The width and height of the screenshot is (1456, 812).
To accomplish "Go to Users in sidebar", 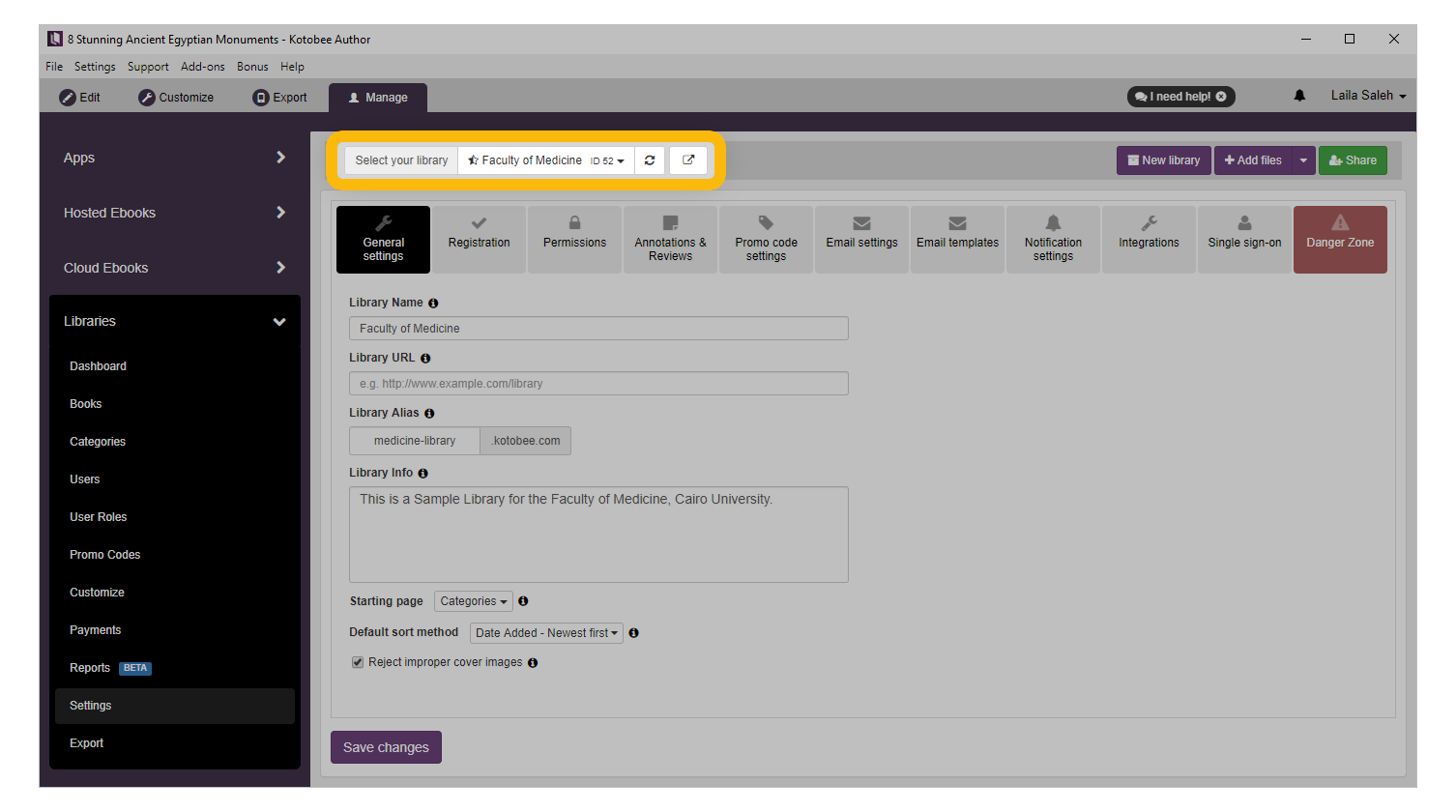I will tap(175, 479).
